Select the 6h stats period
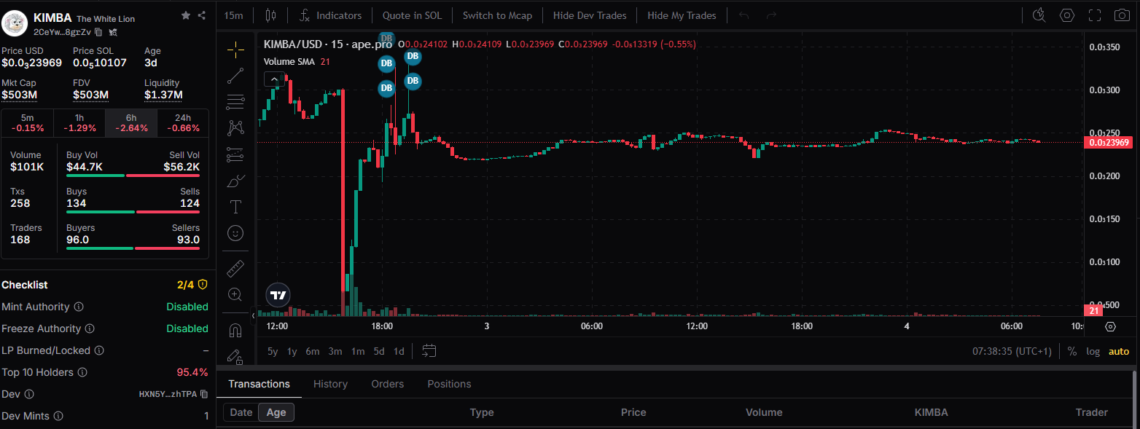The height and width of the screenshot is (429, 1140). tap(131, 123)
